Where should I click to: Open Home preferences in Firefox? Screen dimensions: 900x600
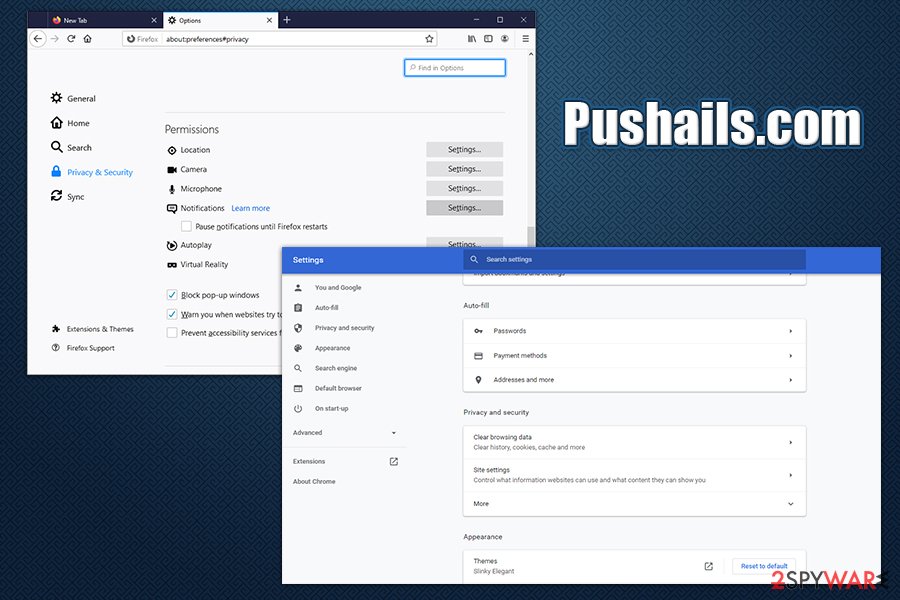(x=70, y=123)
